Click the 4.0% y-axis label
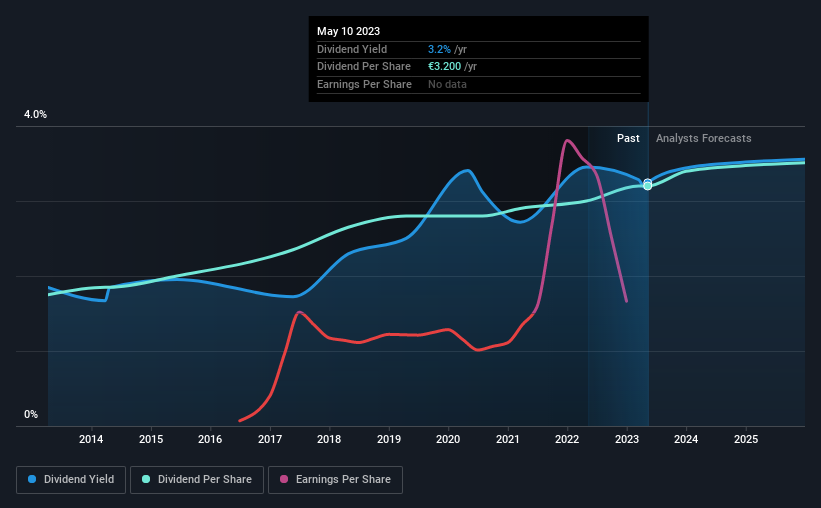Screen dimensions: 821x508 (35, 114)
